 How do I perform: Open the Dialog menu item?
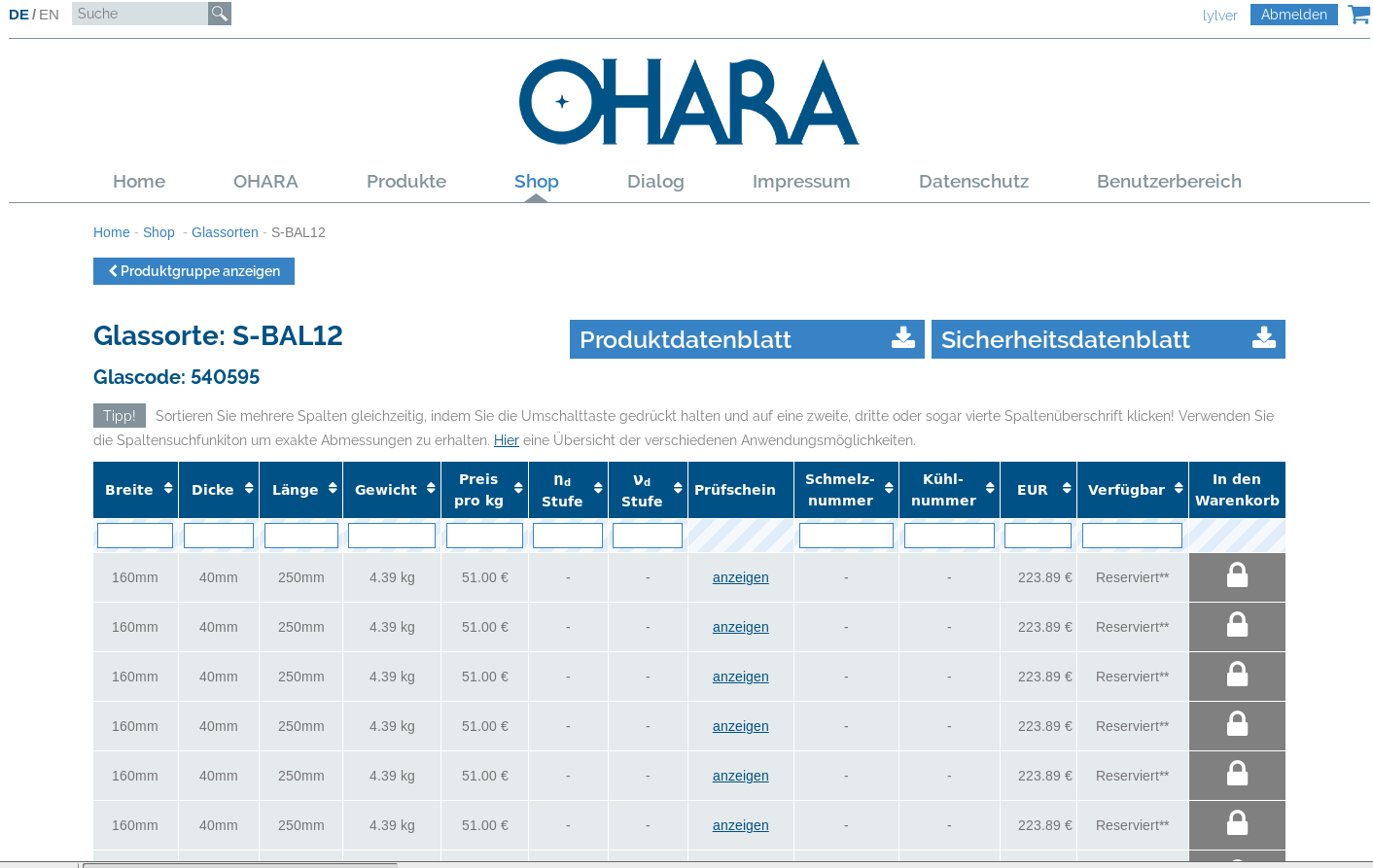click(x=655, y=181)
